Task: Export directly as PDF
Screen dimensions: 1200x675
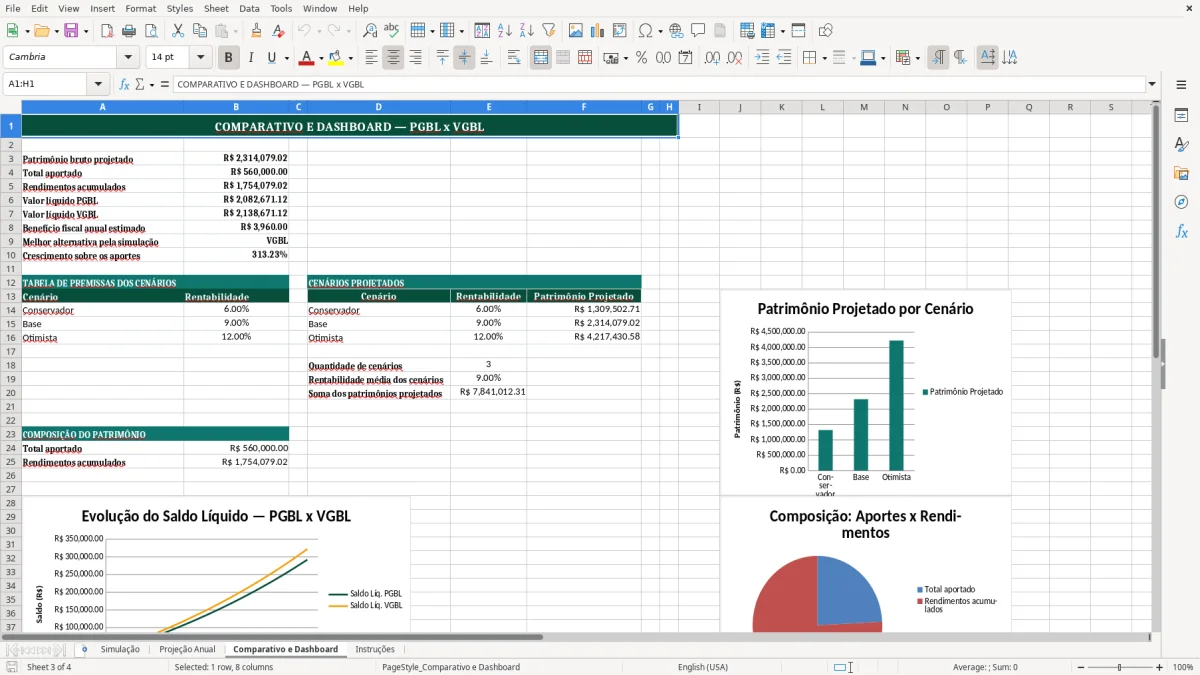Action: click(107, 31)
